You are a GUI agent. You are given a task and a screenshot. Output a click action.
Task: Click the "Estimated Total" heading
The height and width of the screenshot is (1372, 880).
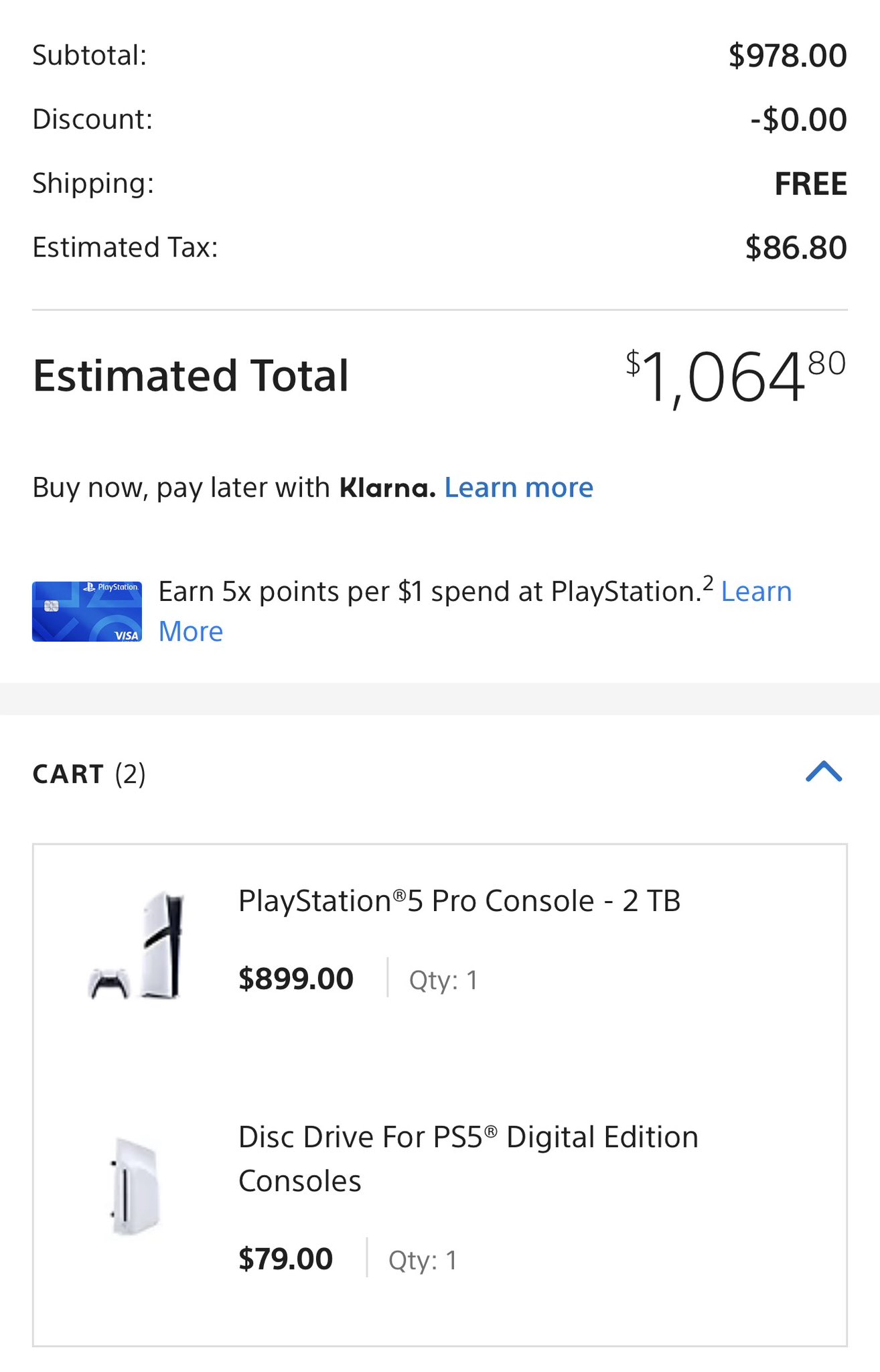click(x=191, y=376)
